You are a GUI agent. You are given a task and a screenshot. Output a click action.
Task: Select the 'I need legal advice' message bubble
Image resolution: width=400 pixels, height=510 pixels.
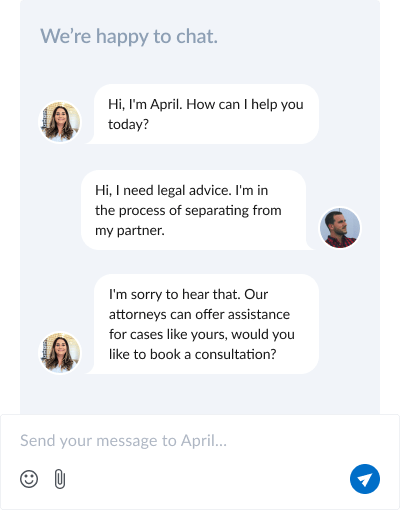197,210
